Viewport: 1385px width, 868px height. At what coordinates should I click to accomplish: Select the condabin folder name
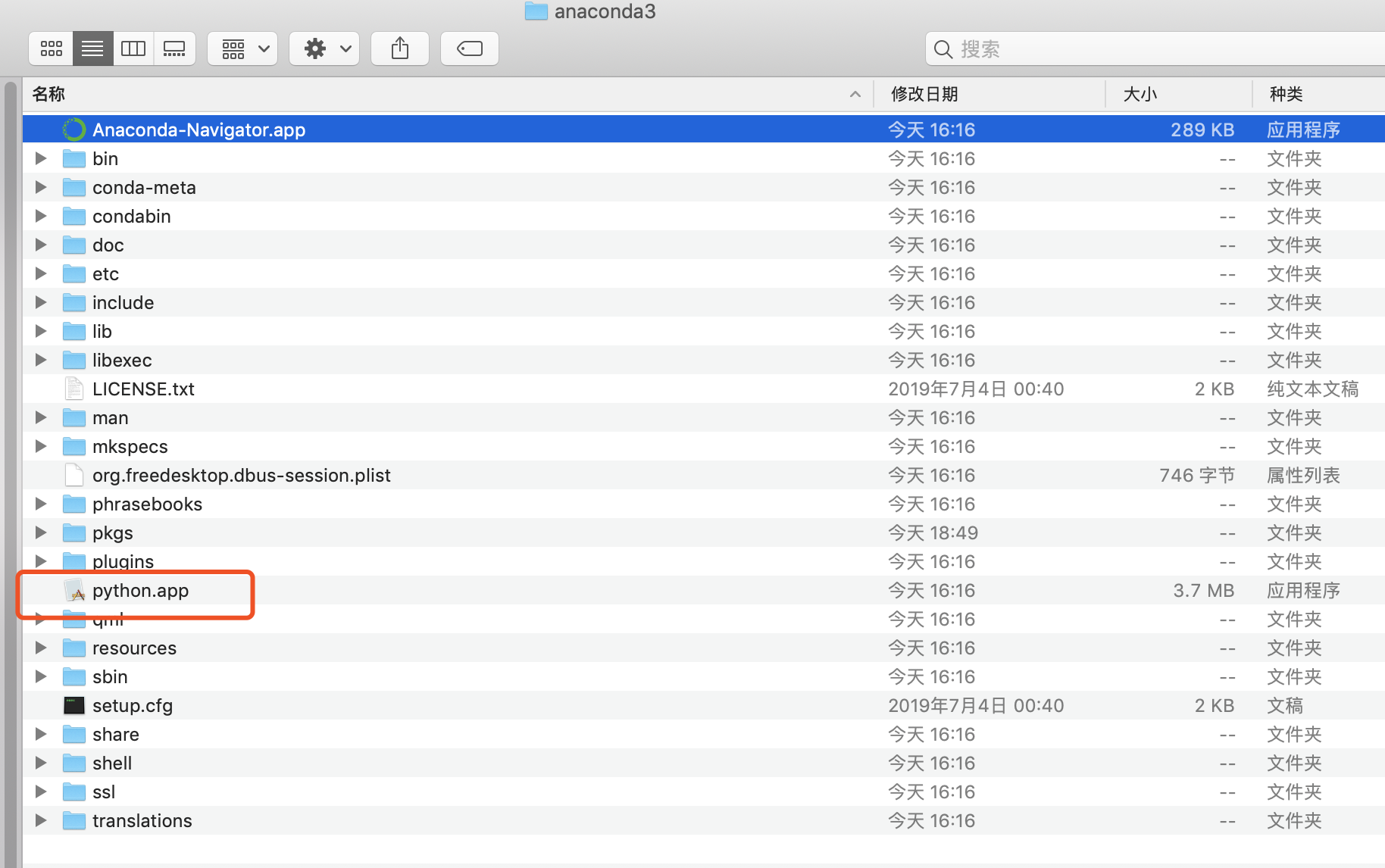132,216
